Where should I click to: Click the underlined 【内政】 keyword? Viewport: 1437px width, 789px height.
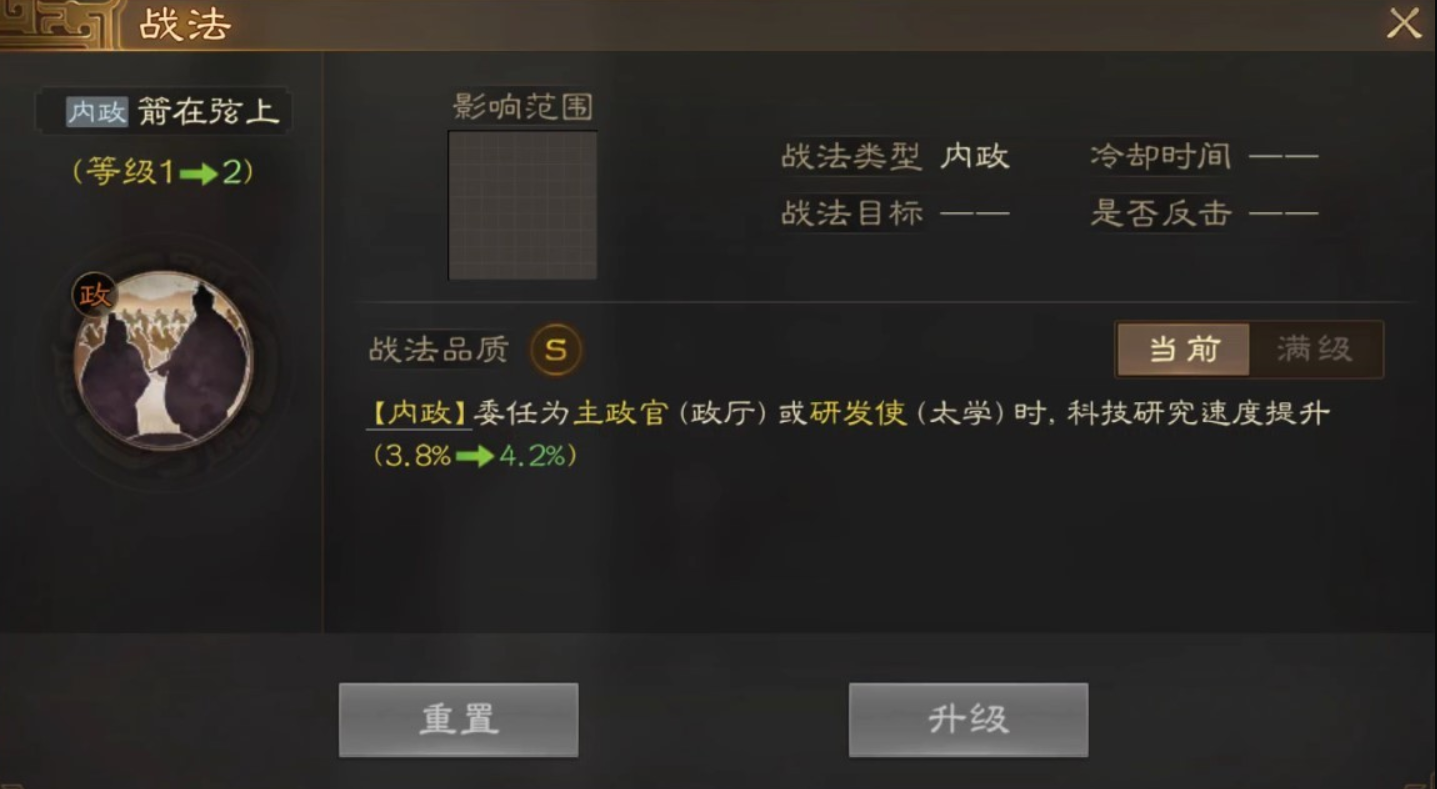tap(418, 413)
